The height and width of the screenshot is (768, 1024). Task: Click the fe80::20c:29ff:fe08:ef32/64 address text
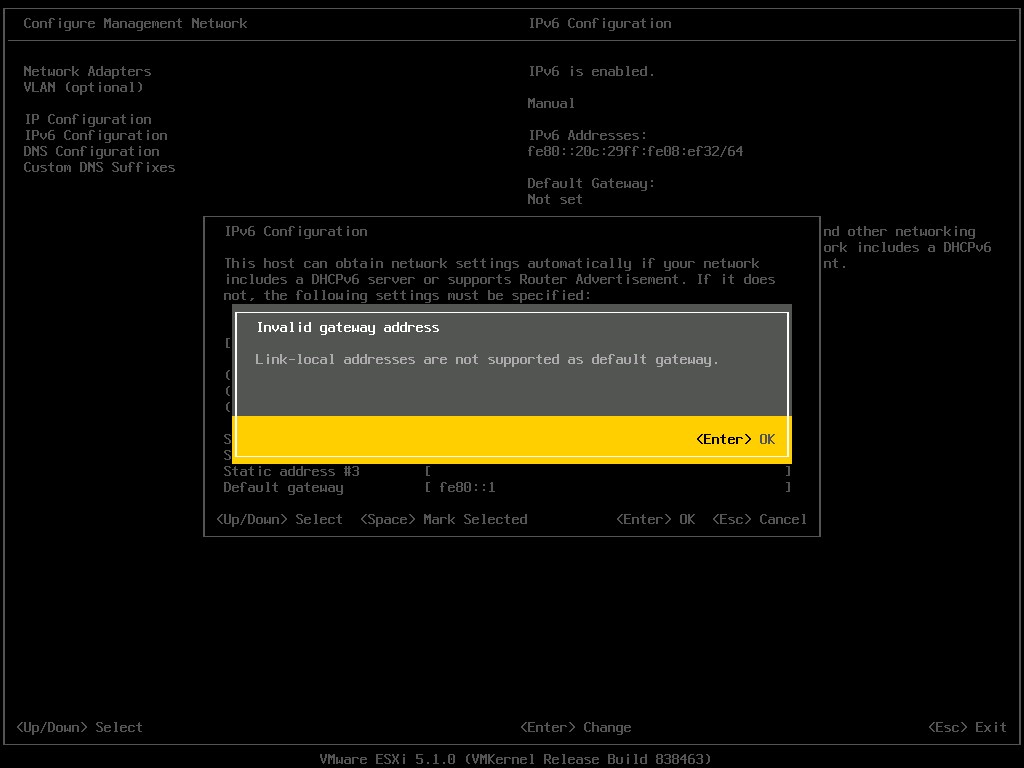tap(635, 151)
